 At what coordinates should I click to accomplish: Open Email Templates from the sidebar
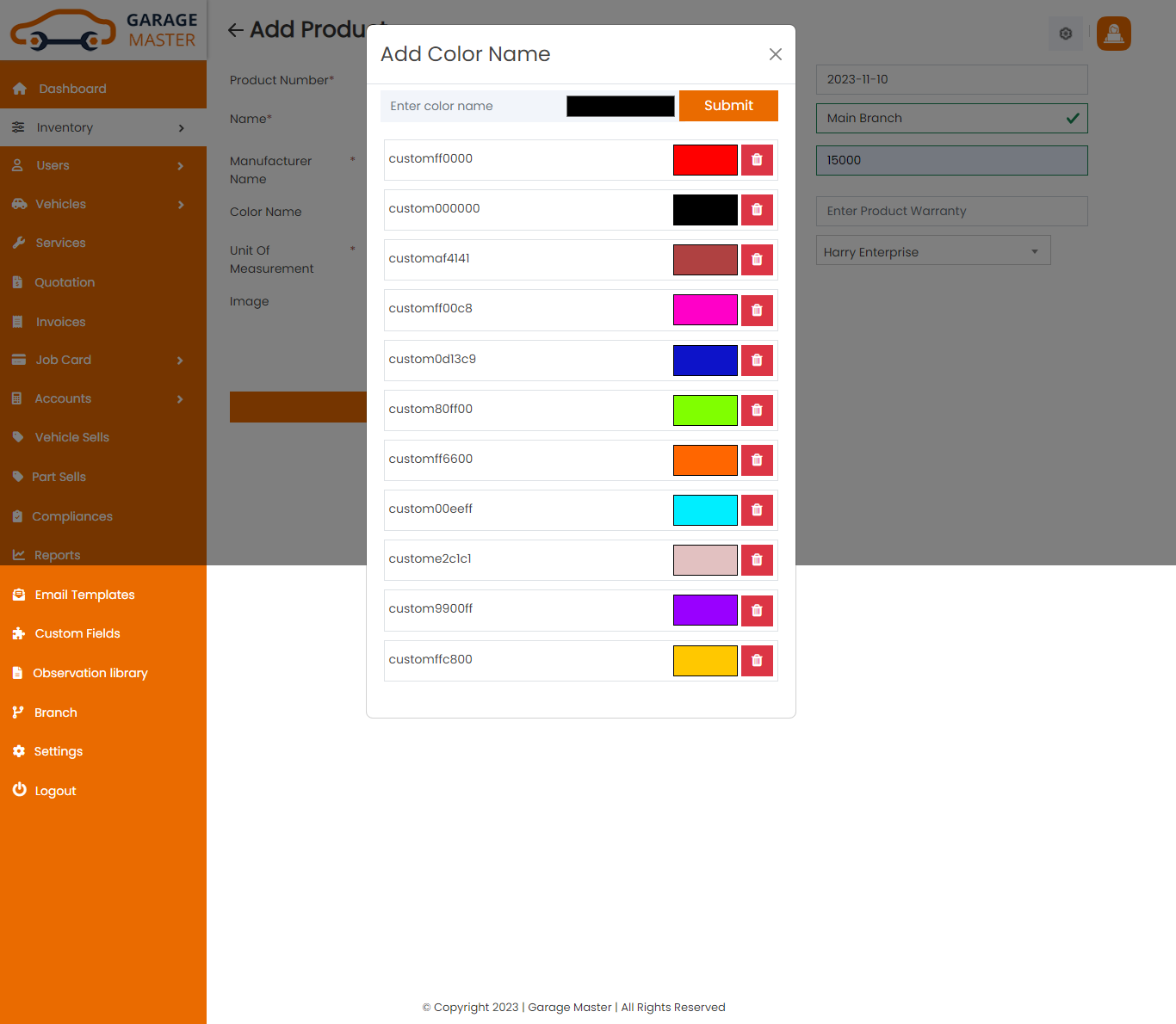(84, 595)
